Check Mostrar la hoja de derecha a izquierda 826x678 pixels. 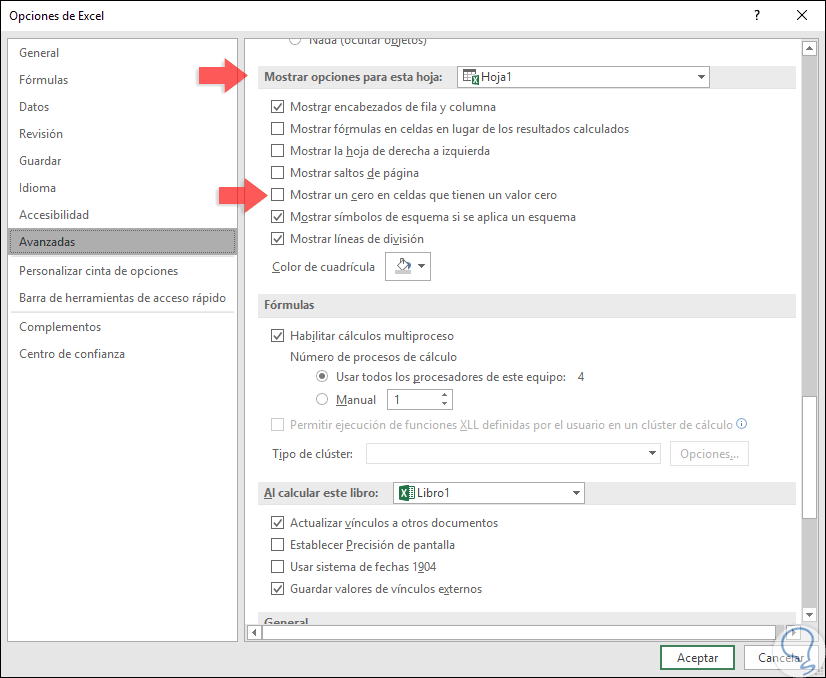[x=278, y=151]
